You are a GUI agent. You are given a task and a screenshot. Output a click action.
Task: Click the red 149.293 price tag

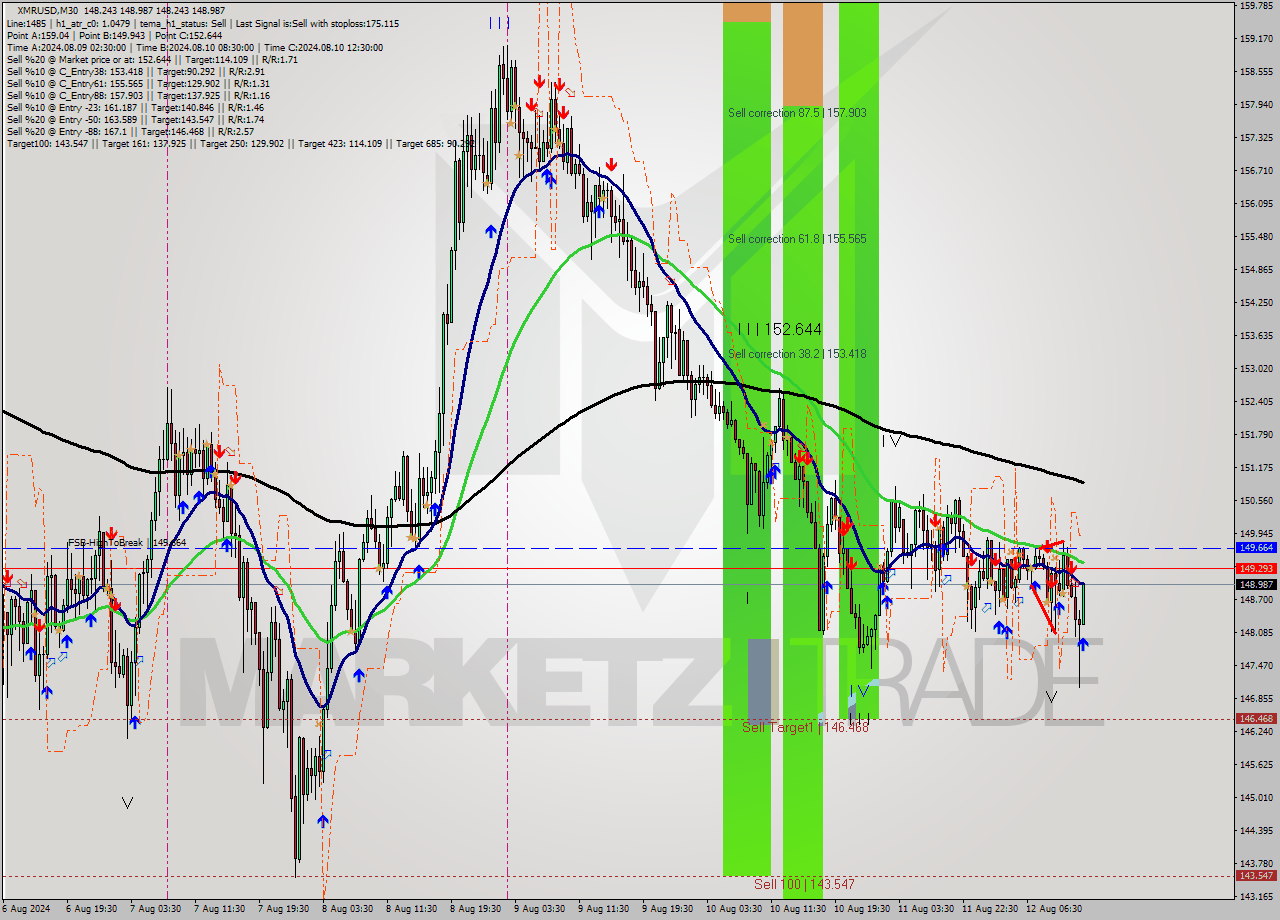1256,568
